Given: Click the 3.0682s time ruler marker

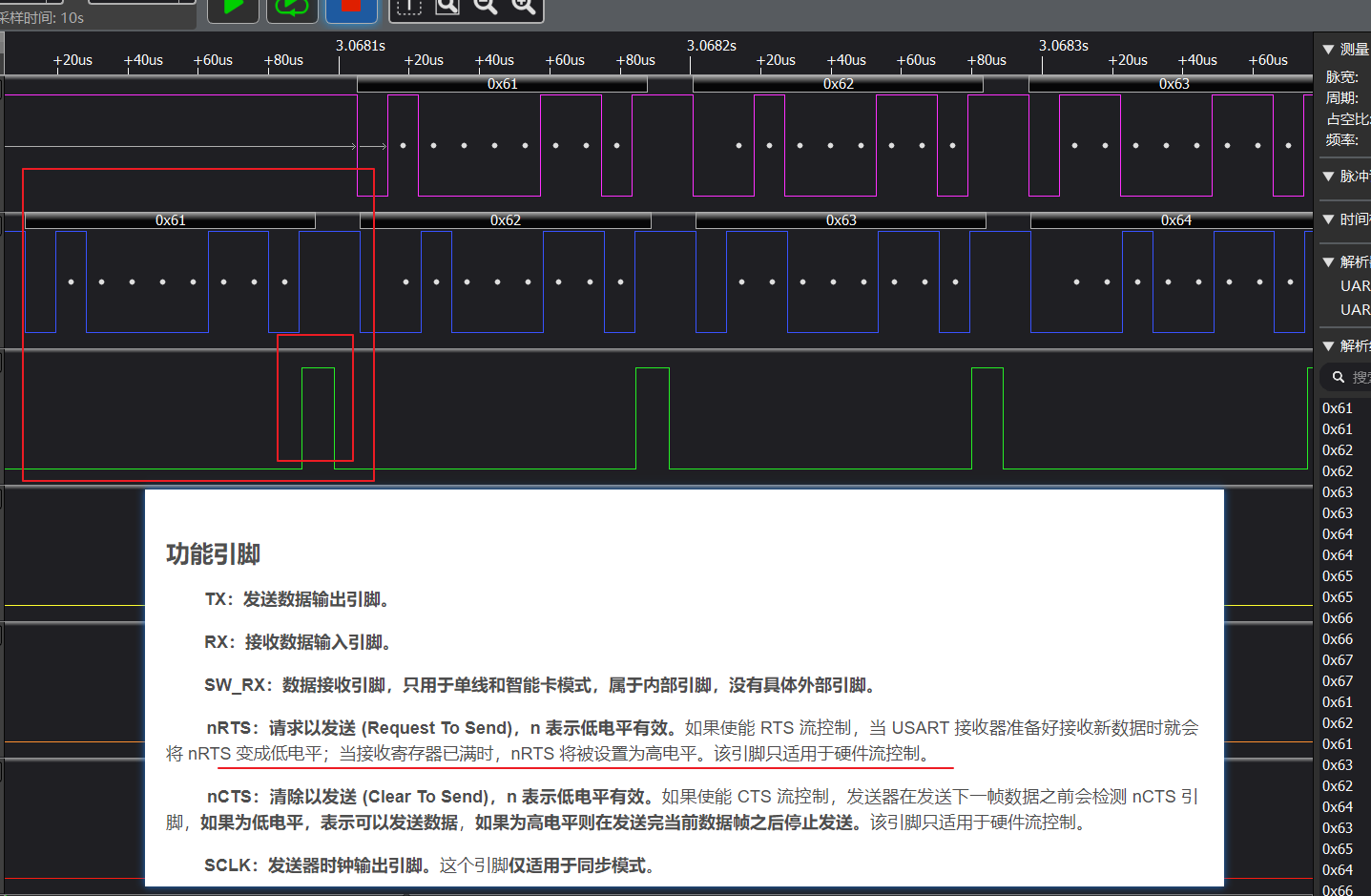Looking at the screenshot, I should click(x=711, y=46).
